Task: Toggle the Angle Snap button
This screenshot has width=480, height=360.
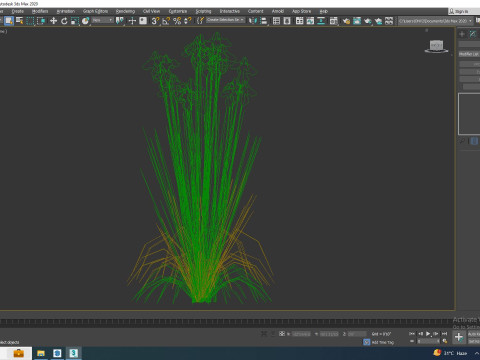Action: pyautogui.click(x=166, y=21)
